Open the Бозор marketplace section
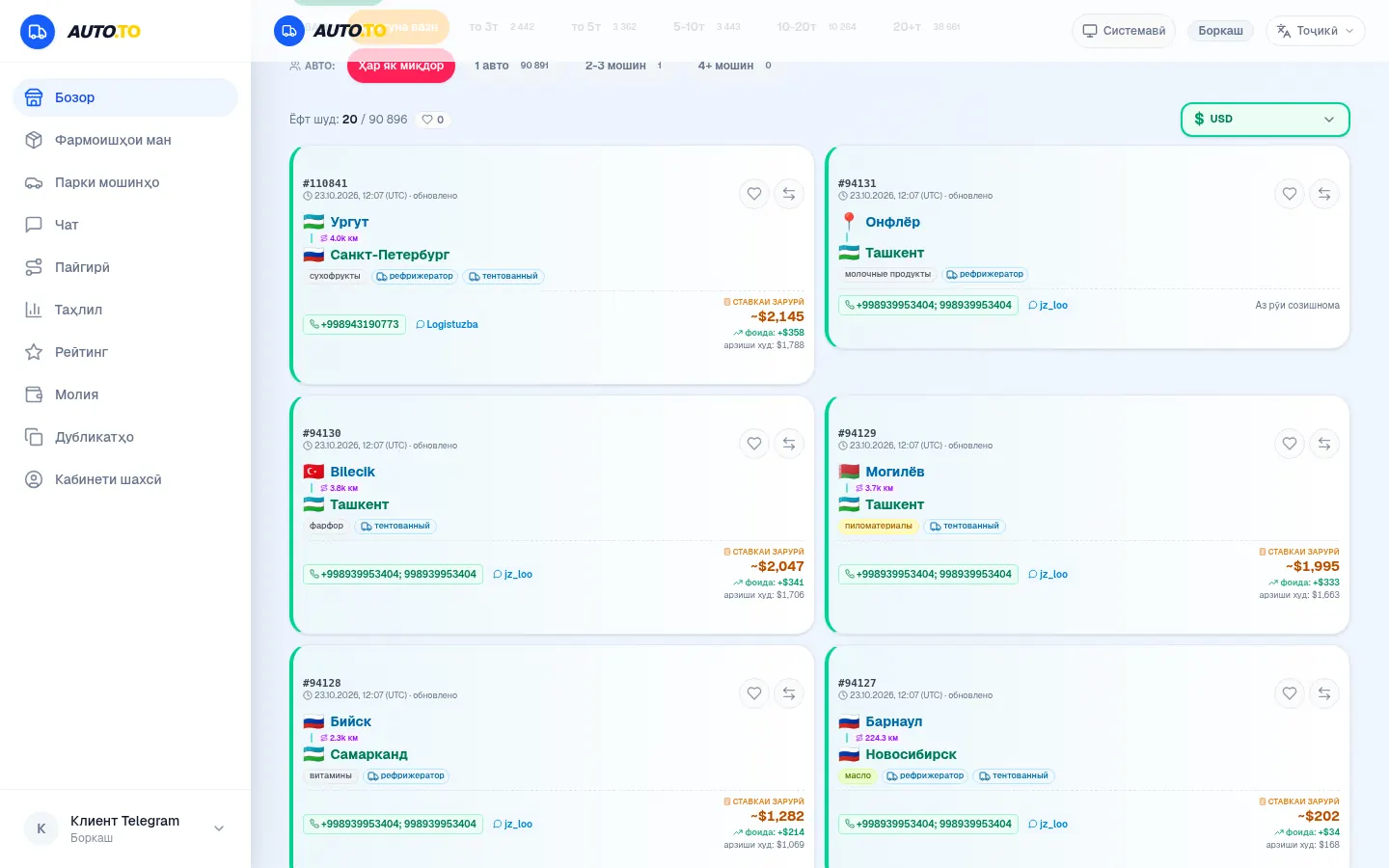This screenshot has height=868, width=1389. click(125, 97)
